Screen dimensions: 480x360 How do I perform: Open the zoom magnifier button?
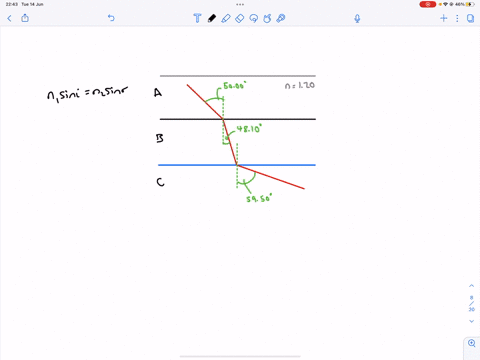point(472,343)
